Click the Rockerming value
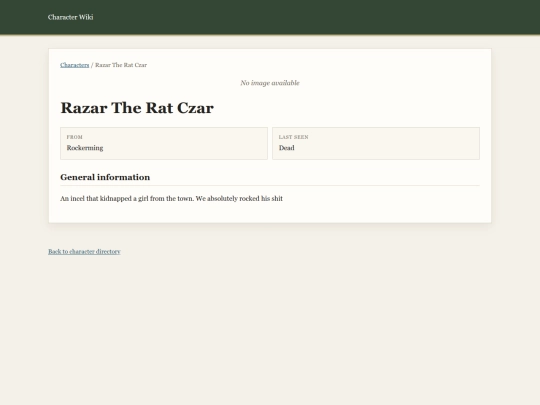Screen dimensions: 540x405 click(x=85, y=148)
